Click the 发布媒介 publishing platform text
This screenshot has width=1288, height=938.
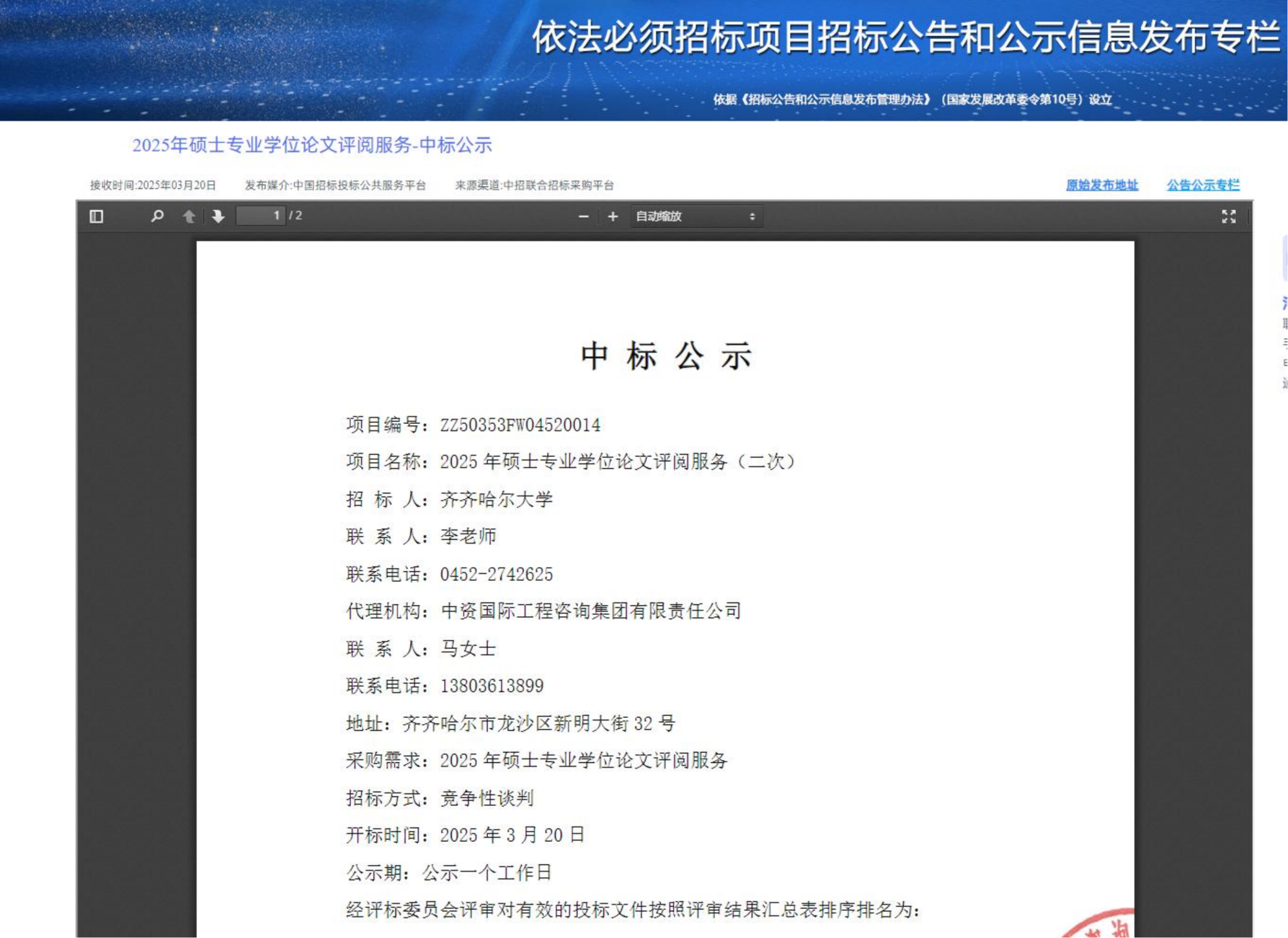[x=335, y=185]
